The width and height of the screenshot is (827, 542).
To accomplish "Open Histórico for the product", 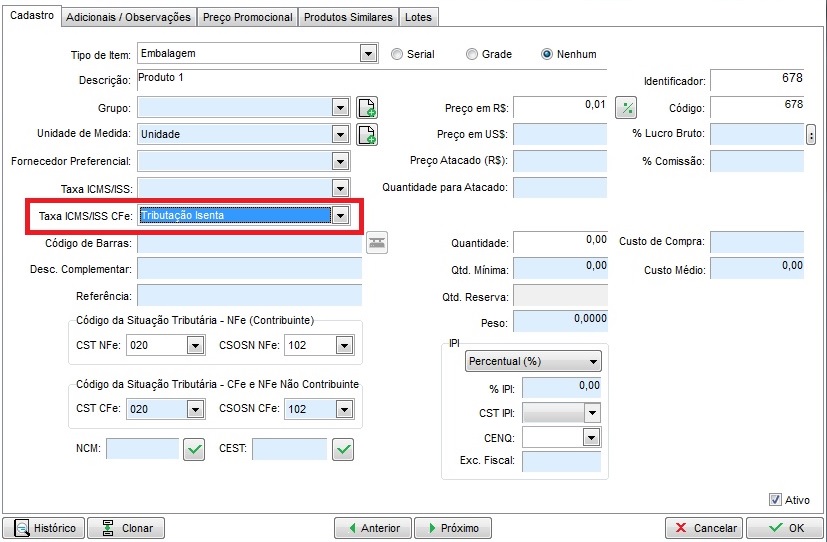I will [x=43, y=528].
